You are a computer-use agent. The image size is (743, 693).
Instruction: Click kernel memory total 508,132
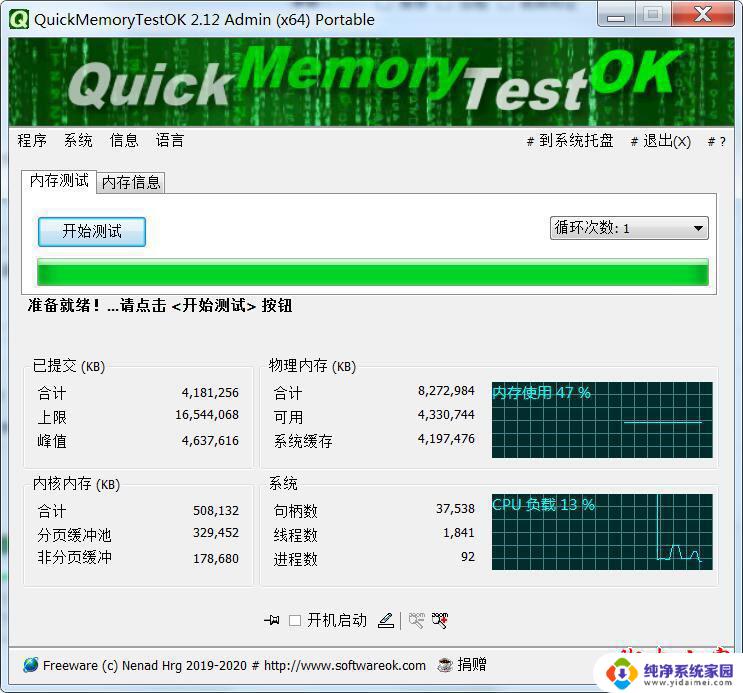pyautogui.click(x=216, y=511)
